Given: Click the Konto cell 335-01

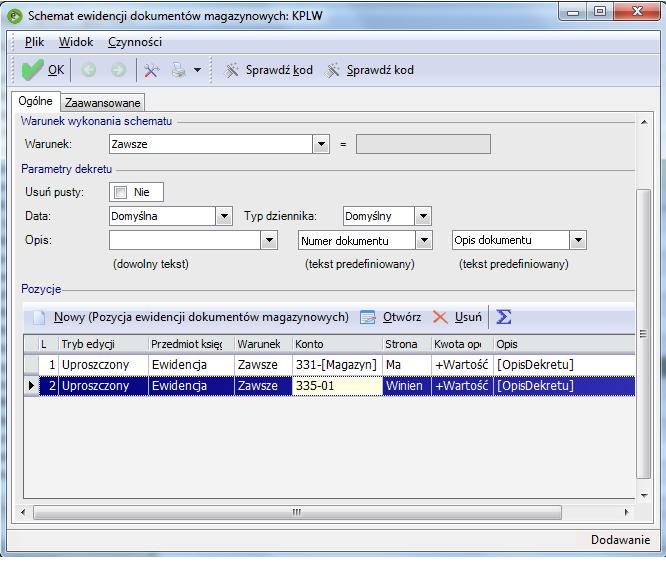Looking at the screenshot, I should (x=337, y=386).
